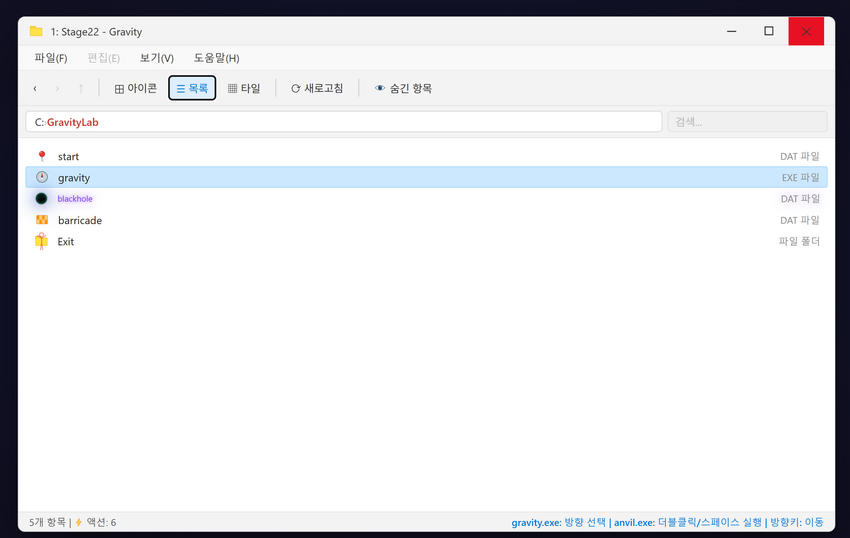Select the blackhole file name
Screen dimensions: 850x538
[75, 199]
